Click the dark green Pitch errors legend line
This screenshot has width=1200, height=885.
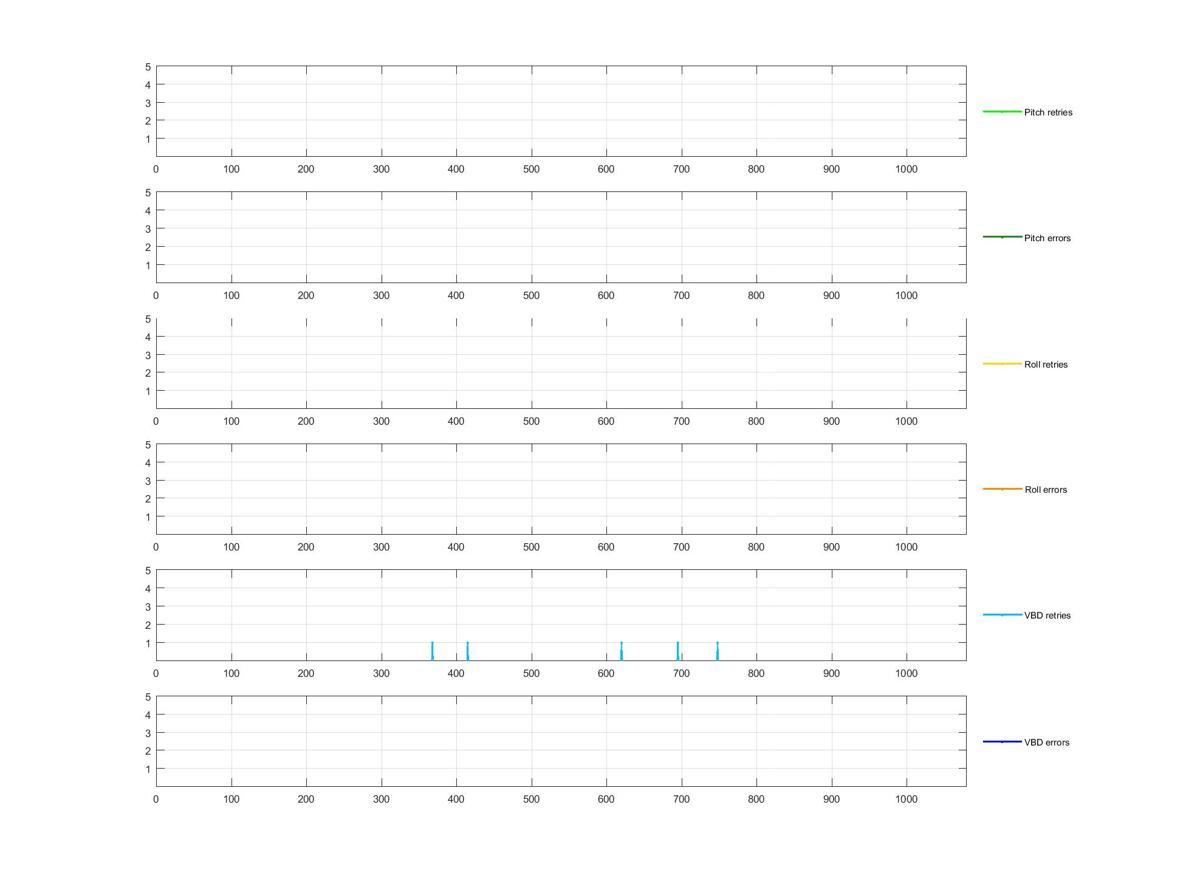(1002, 237)
